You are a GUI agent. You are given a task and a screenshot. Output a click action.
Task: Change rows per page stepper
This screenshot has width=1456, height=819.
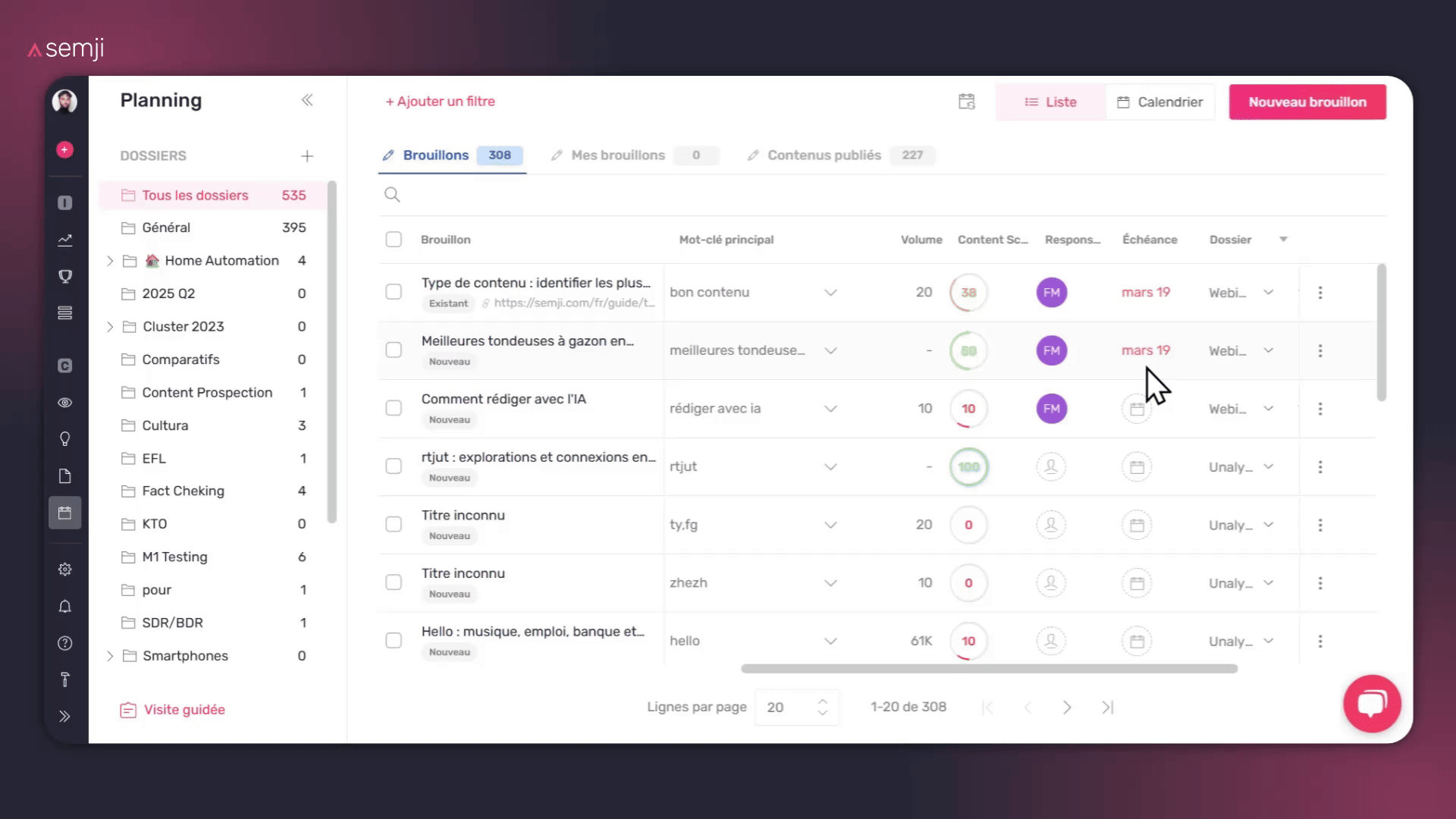coord(823,708)
